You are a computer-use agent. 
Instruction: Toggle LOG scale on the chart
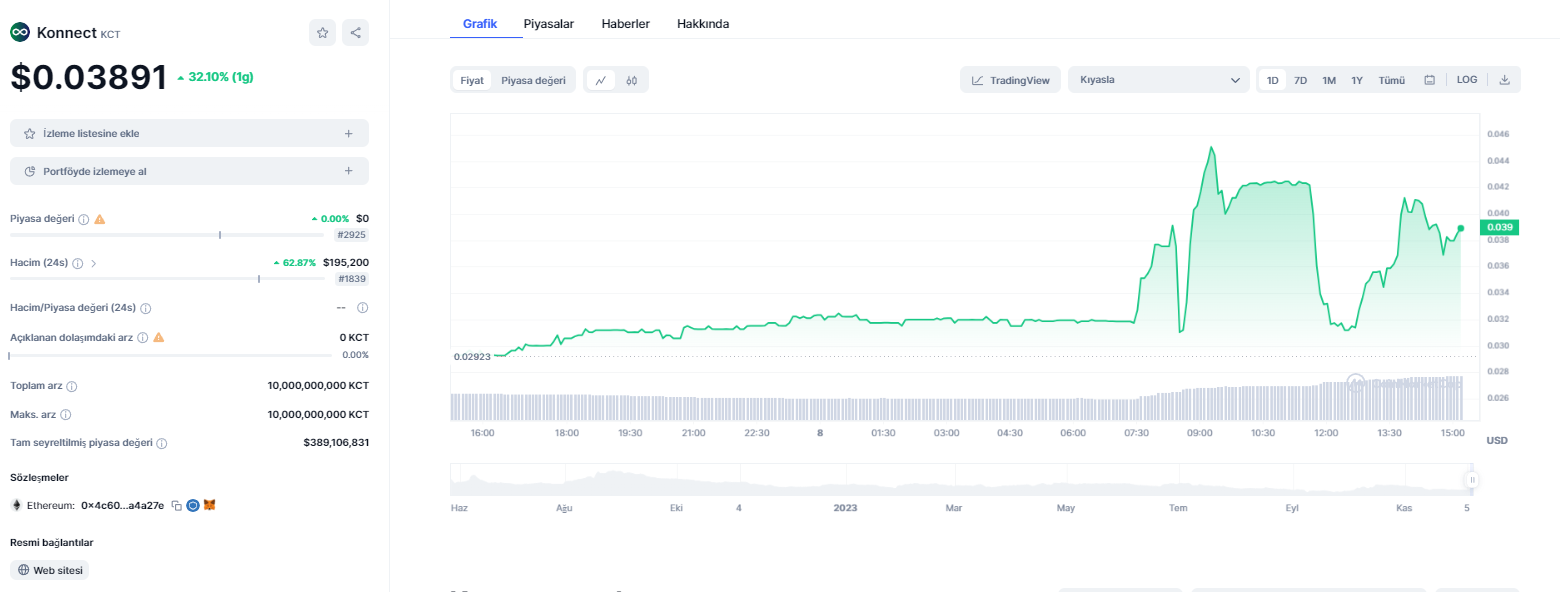[1467, 80]
